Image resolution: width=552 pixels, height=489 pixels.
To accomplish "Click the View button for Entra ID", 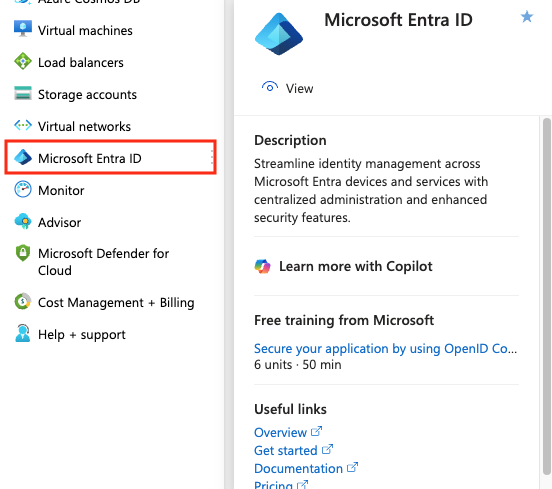I will [x=287, y=88].
